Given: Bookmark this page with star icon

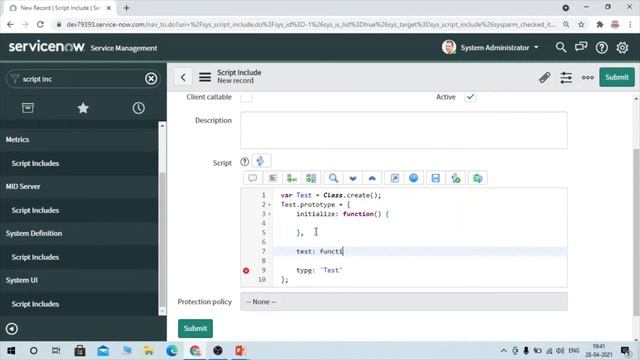Looking at the screenshot, I should click(x=581, y=24).
